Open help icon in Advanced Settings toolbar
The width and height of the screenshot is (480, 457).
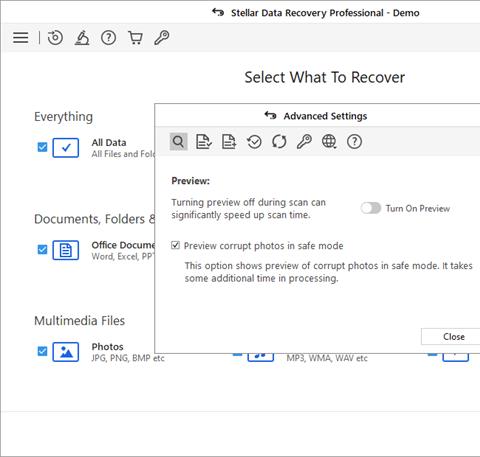354,142
